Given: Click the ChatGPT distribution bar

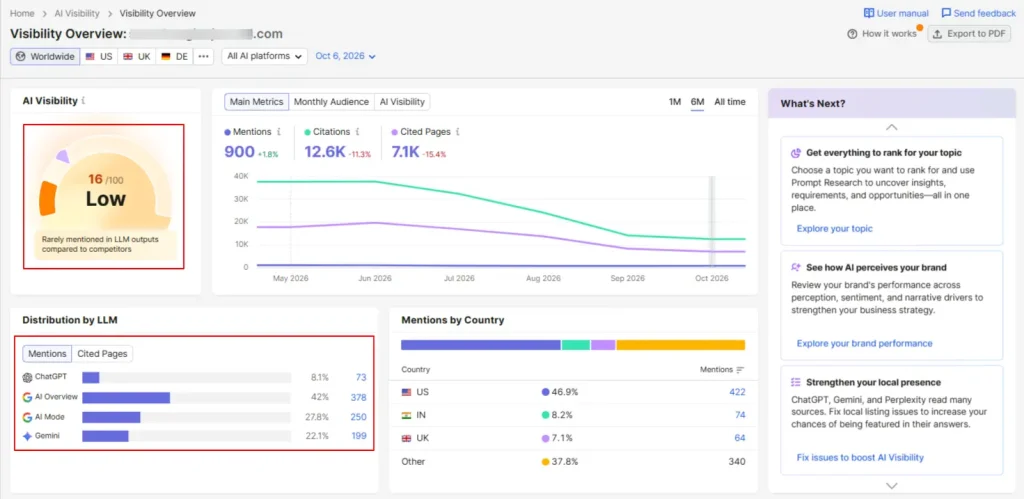Looking at the screenshot, I should point(186,378).
